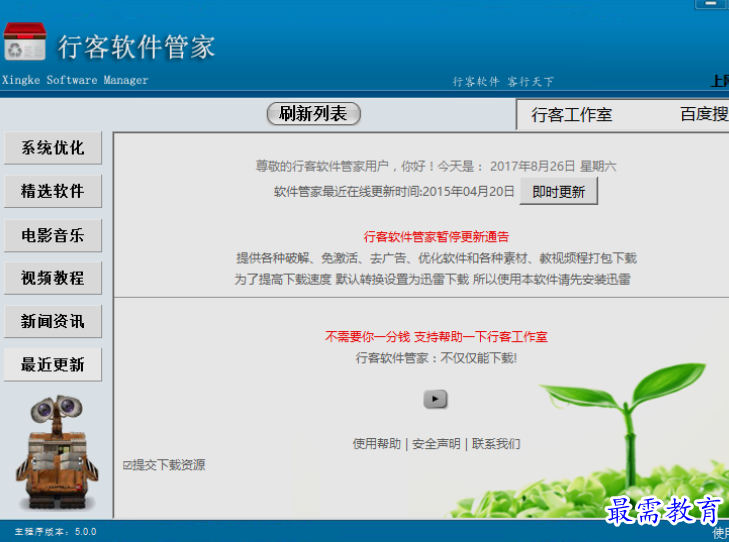
Task: Open the 百度搜 tab
Action: 703,114
